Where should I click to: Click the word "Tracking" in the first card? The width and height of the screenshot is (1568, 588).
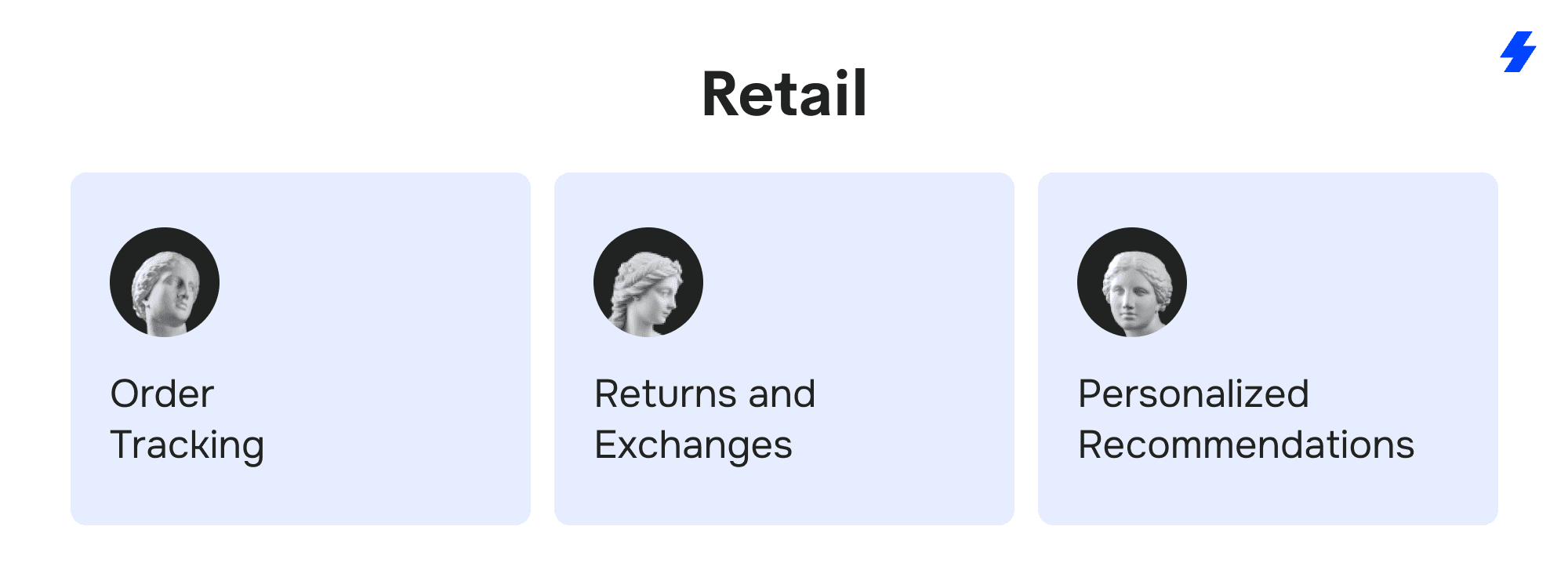click(x=187, y=445)
